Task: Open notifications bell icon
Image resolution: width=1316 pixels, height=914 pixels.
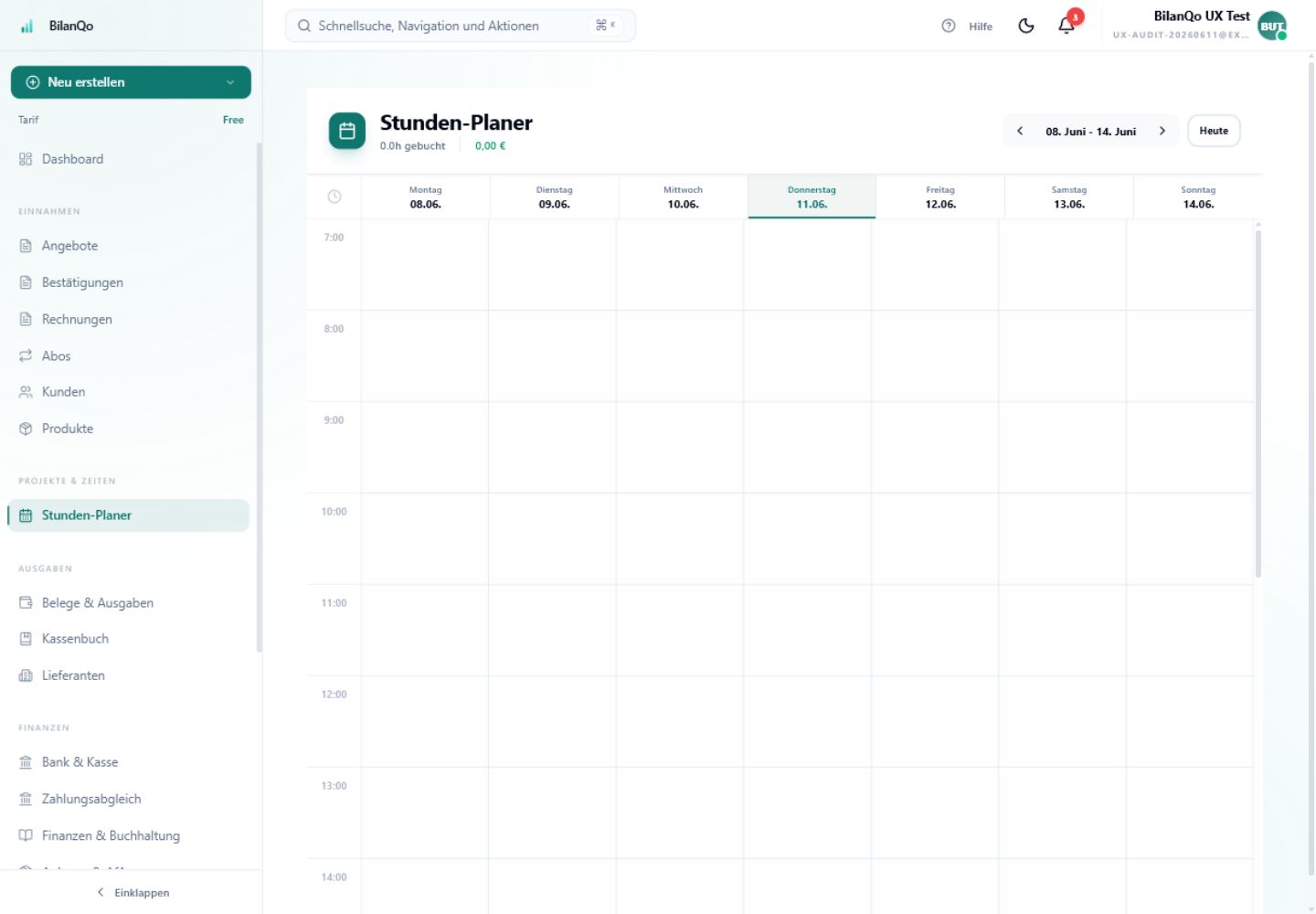Action: pyautogui.click(x=1066, y=26)
